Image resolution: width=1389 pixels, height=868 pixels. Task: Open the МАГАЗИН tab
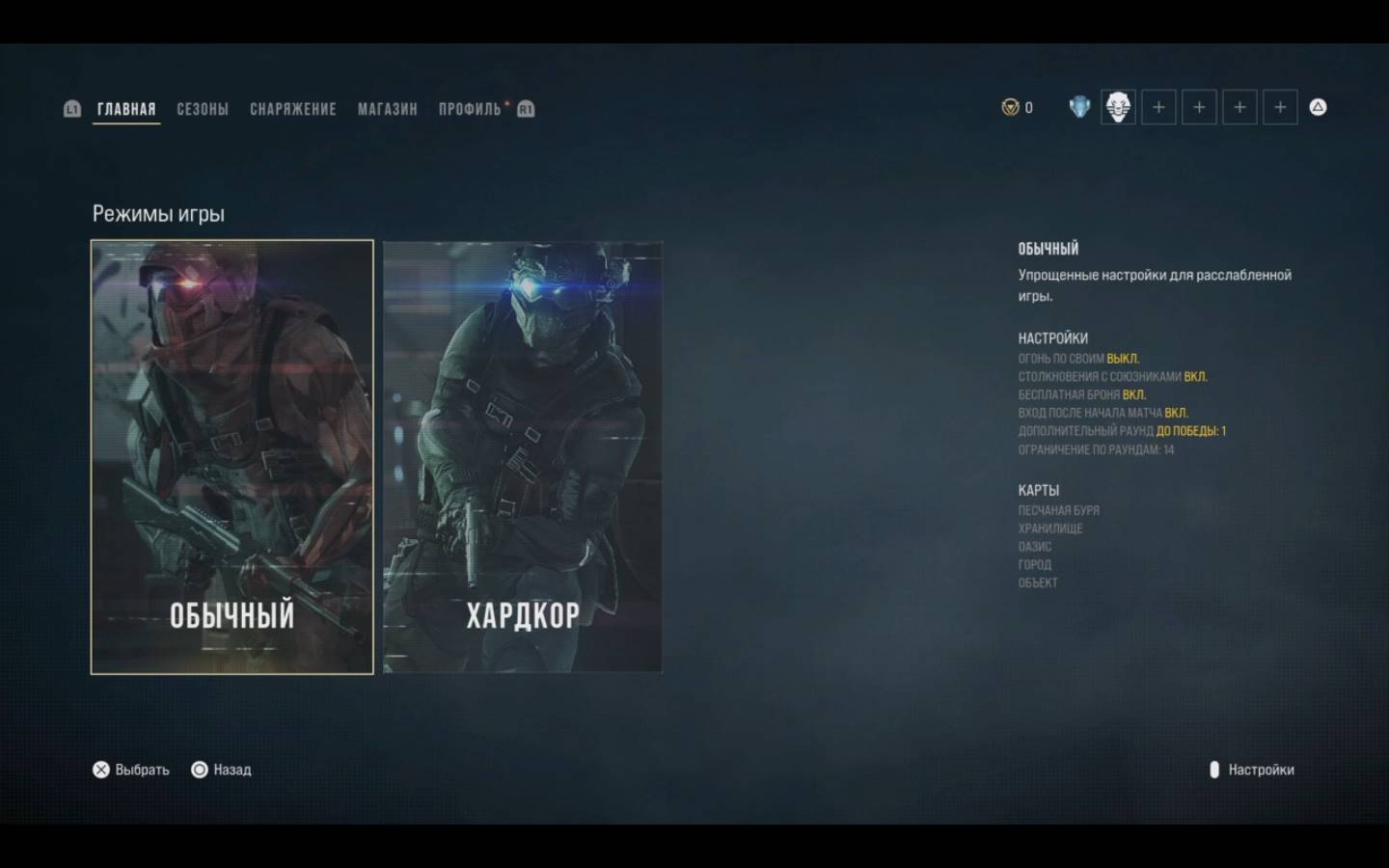388,109
